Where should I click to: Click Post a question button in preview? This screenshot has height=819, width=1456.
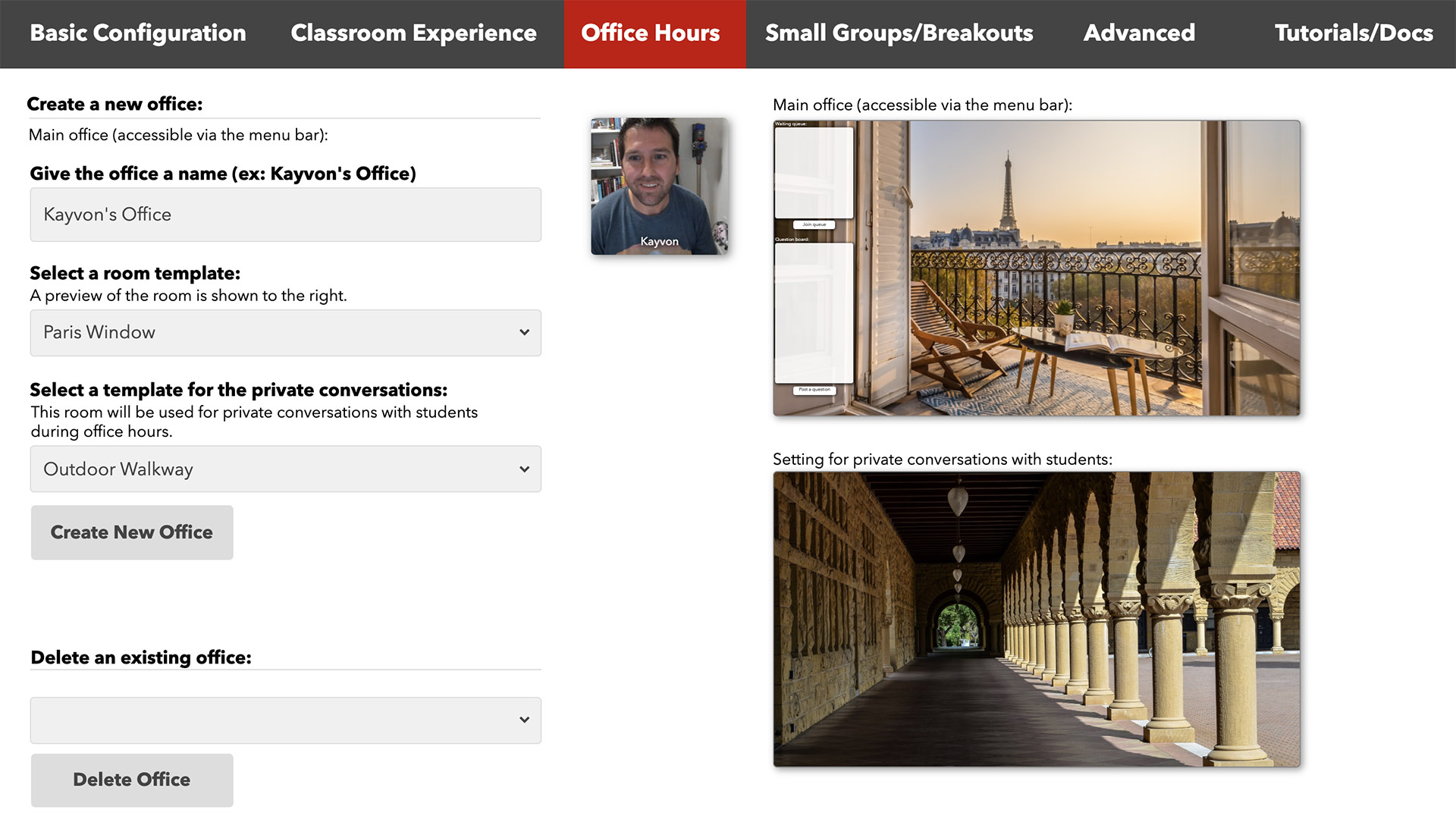click(x=814, y=390)
